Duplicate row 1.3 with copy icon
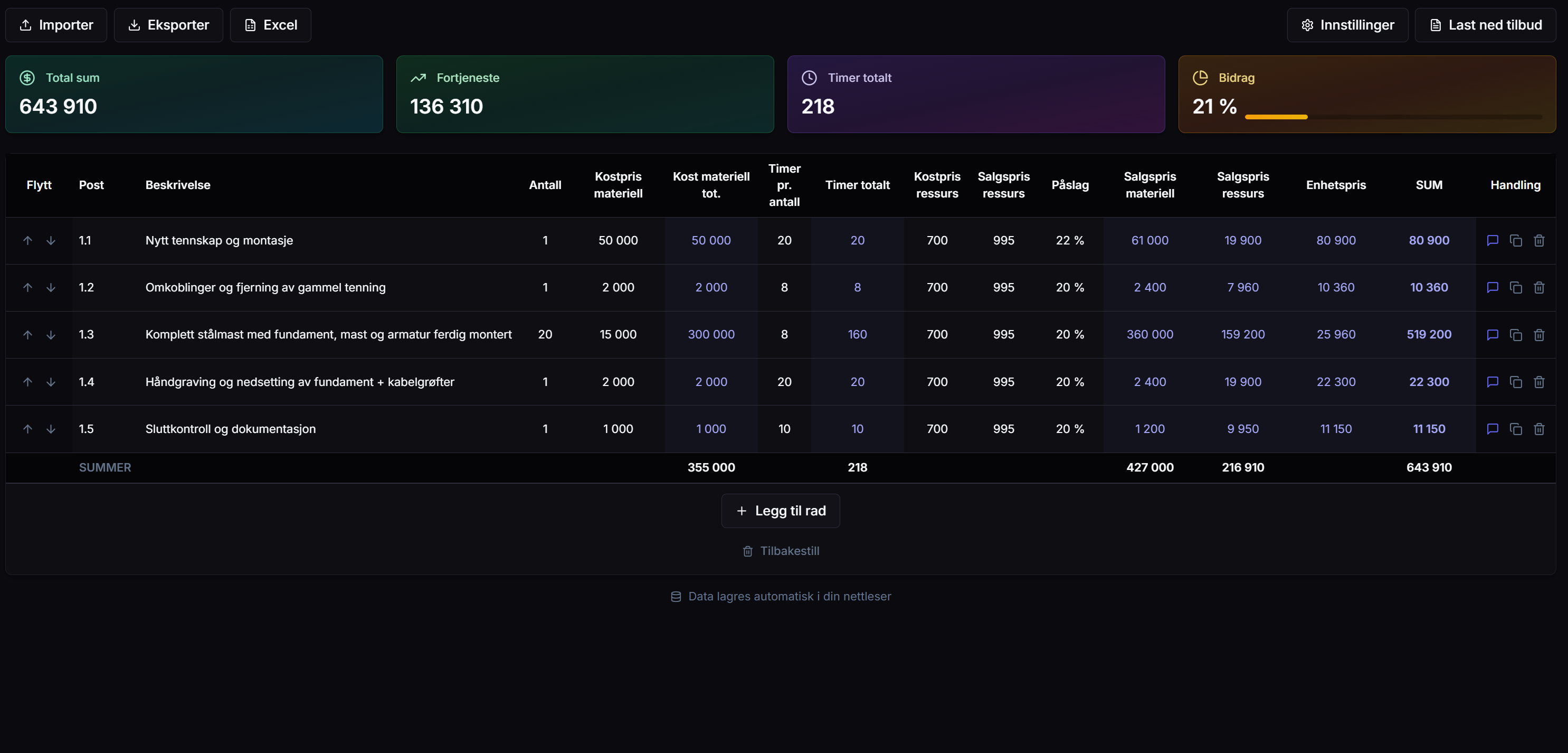The image size is (1568, 753). tap(1516, 335)
